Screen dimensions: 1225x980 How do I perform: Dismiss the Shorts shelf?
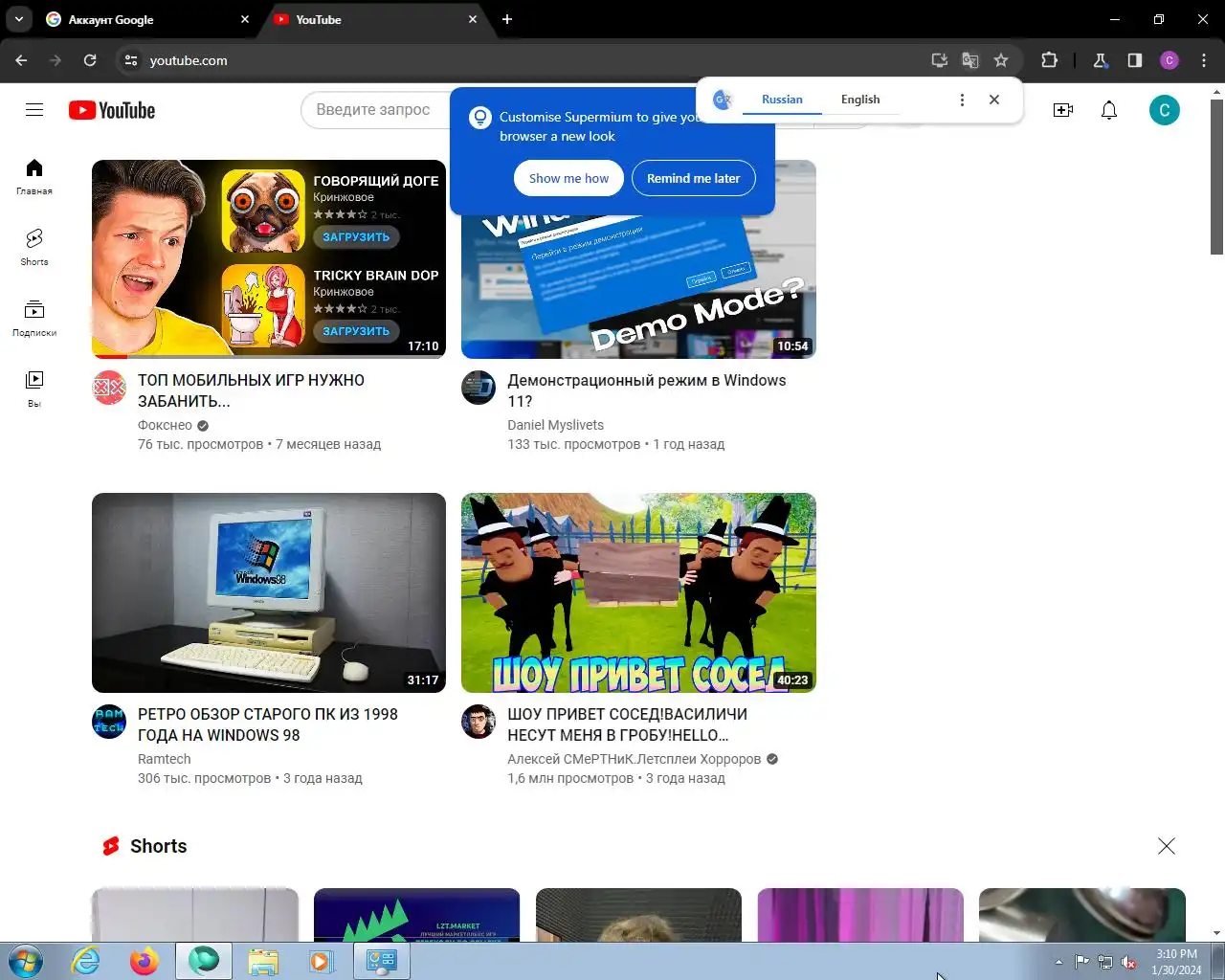(1166, 846)
